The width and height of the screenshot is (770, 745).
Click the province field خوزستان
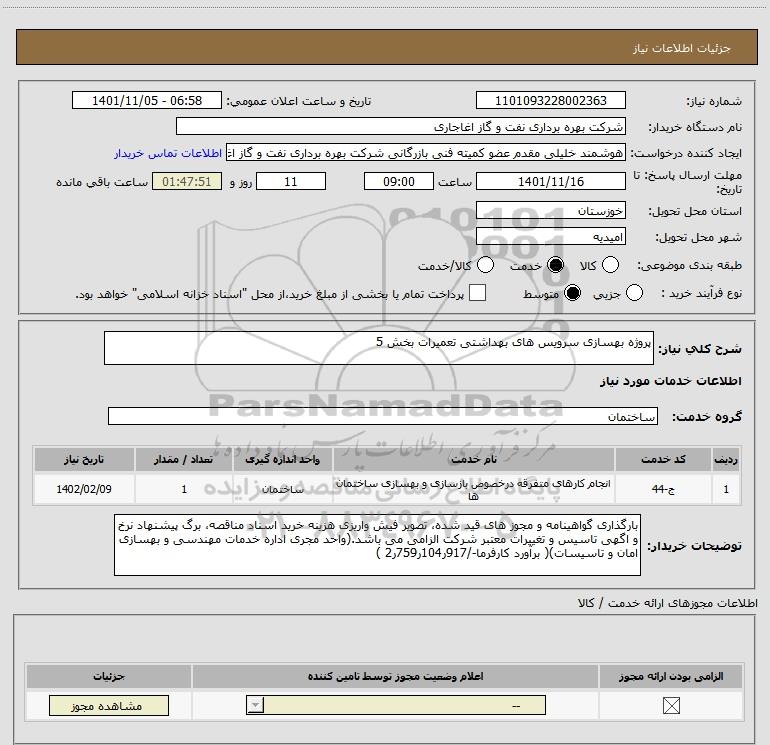pyautogui.click(x=550, y=211)
